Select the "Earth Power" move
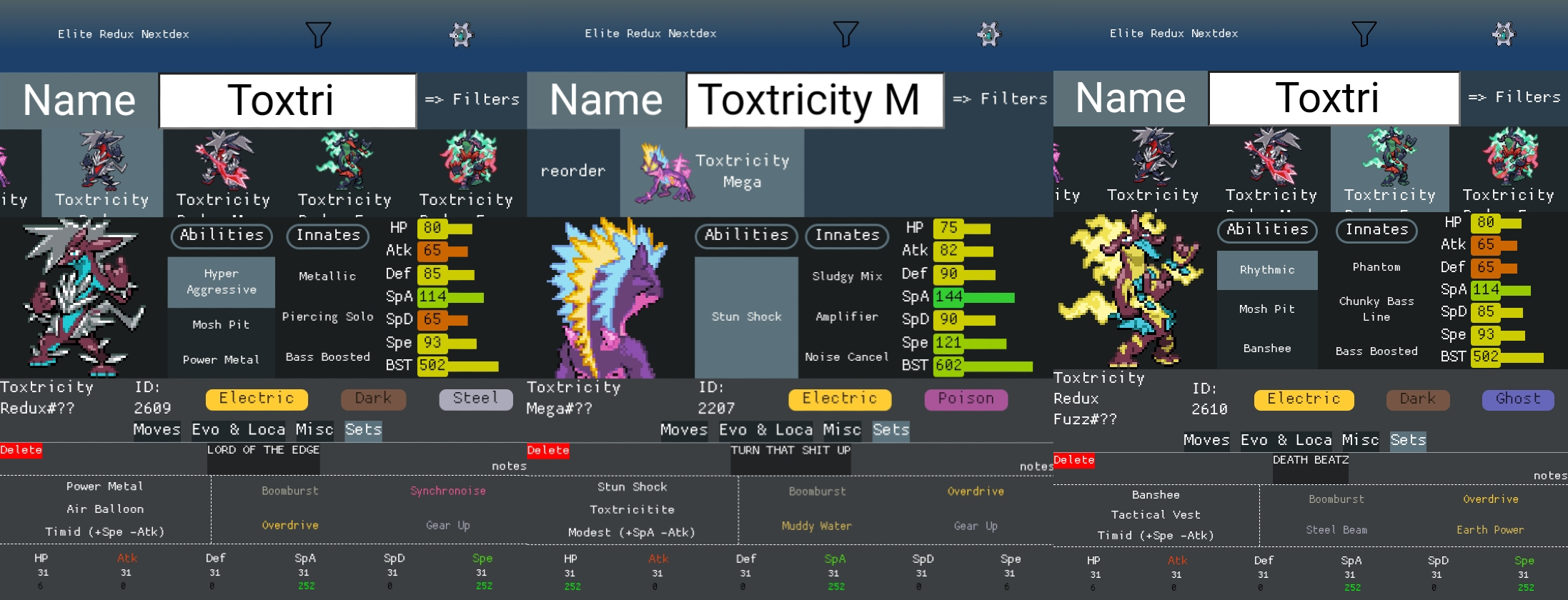 point(1490,530)
